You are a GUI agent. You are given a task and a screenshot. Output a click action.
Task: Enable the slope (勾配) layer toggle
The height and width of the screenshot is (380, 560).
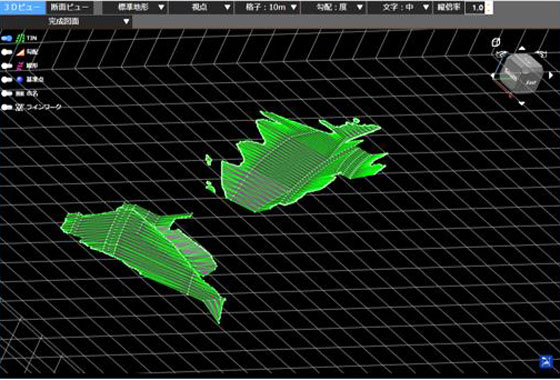(x=7, y=52)
